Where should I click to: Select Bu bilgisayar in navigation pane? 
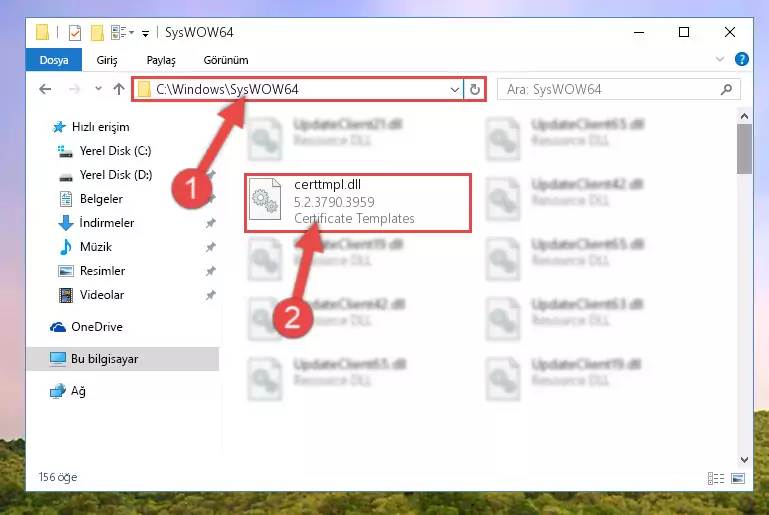coord(123,359)
